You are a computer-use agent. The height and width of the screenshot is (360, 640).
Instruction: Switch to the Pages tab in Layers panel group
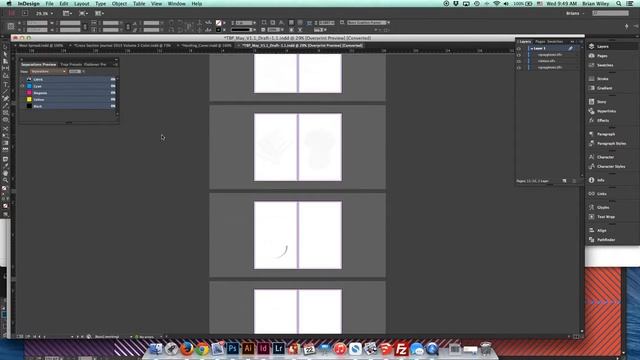(x=540, y=42)
